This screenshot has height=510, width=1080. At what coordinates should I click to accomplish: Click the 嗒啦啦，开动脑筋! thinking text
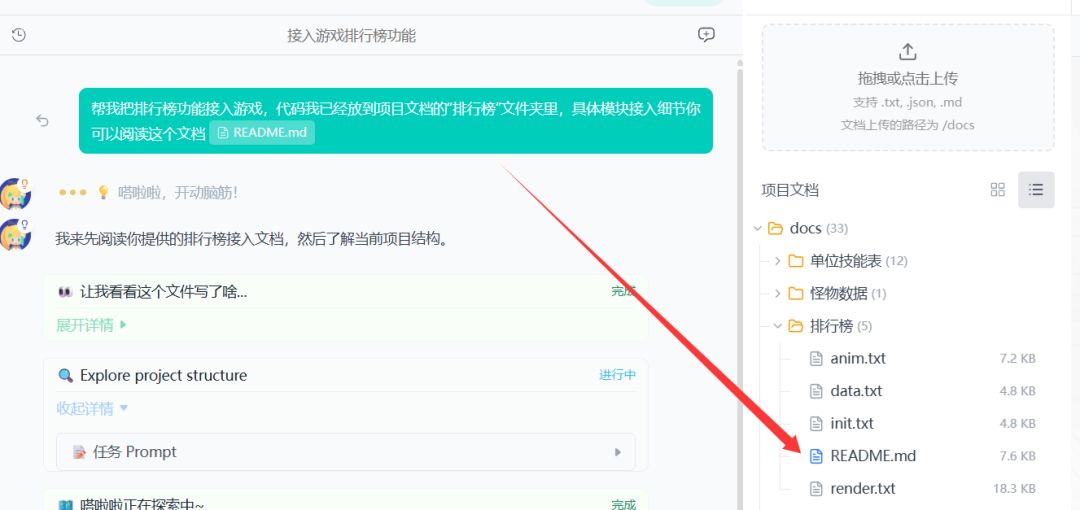point(178,192)
